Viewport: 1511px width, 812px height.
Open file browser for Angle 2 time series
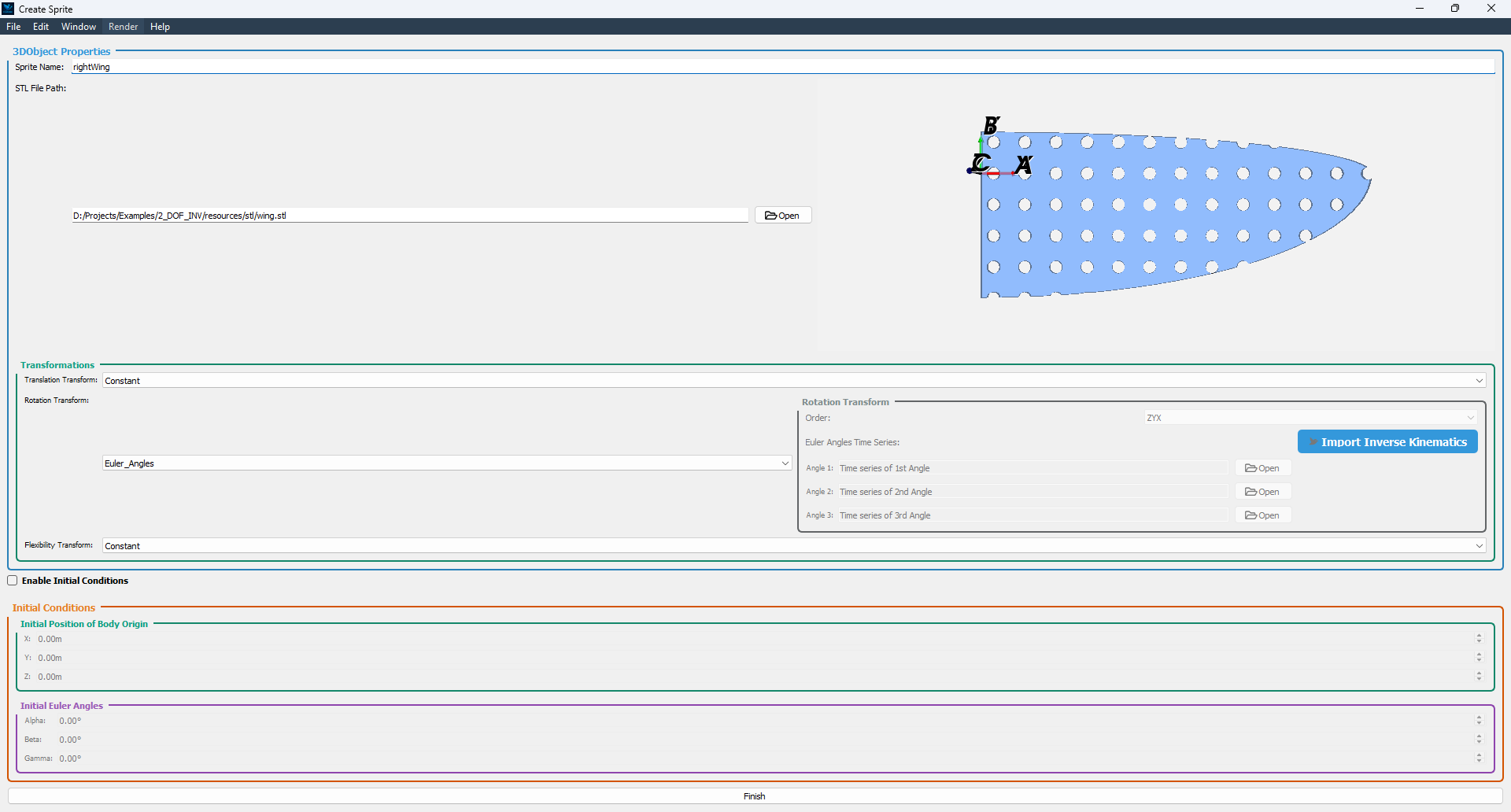pyautogui.click(x=1262, y=492)
